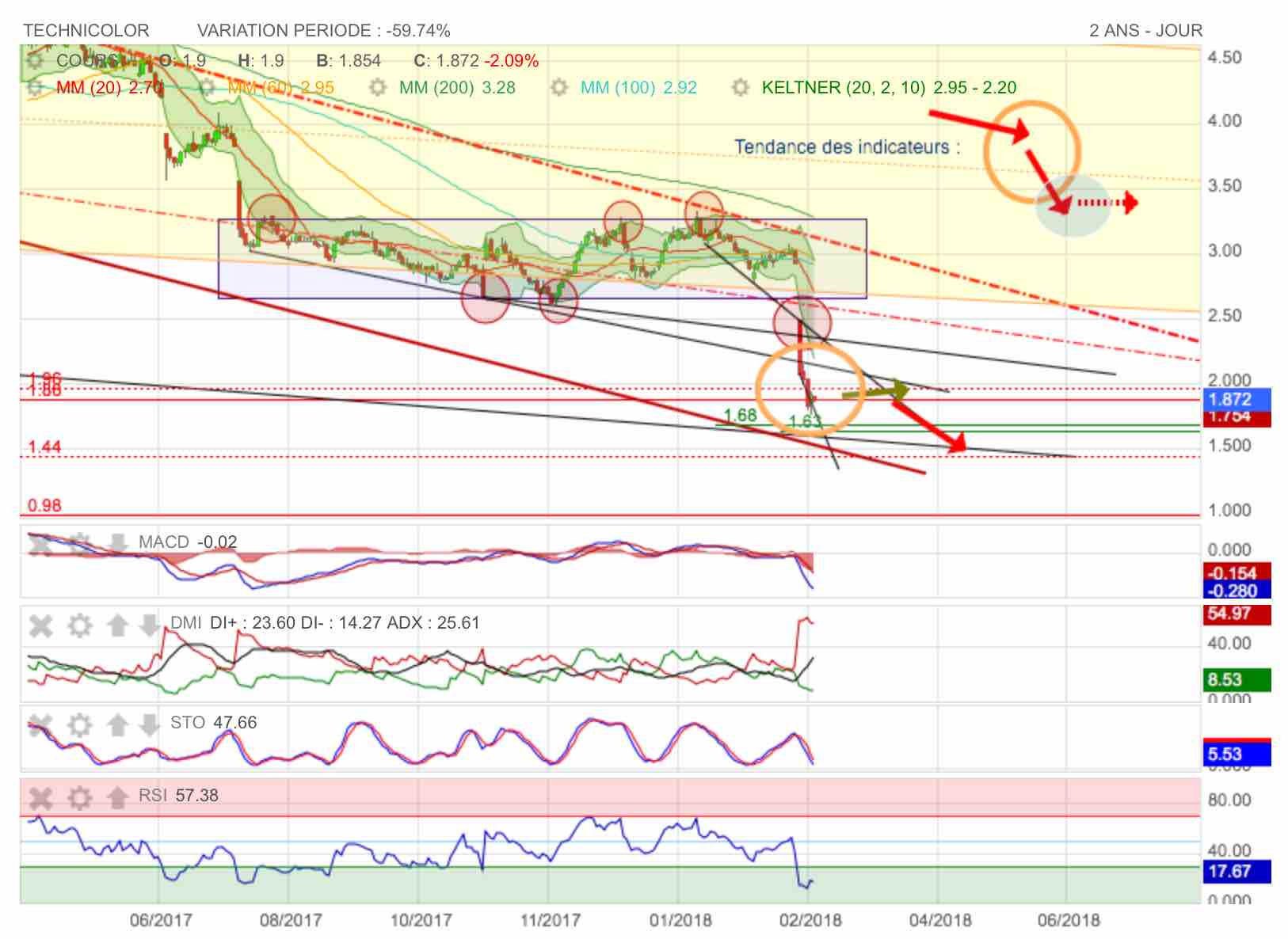Open the STO stochastic settings gear
Image resolution: width=1288 pixels, height=939 pixels.
coord(79,724)
